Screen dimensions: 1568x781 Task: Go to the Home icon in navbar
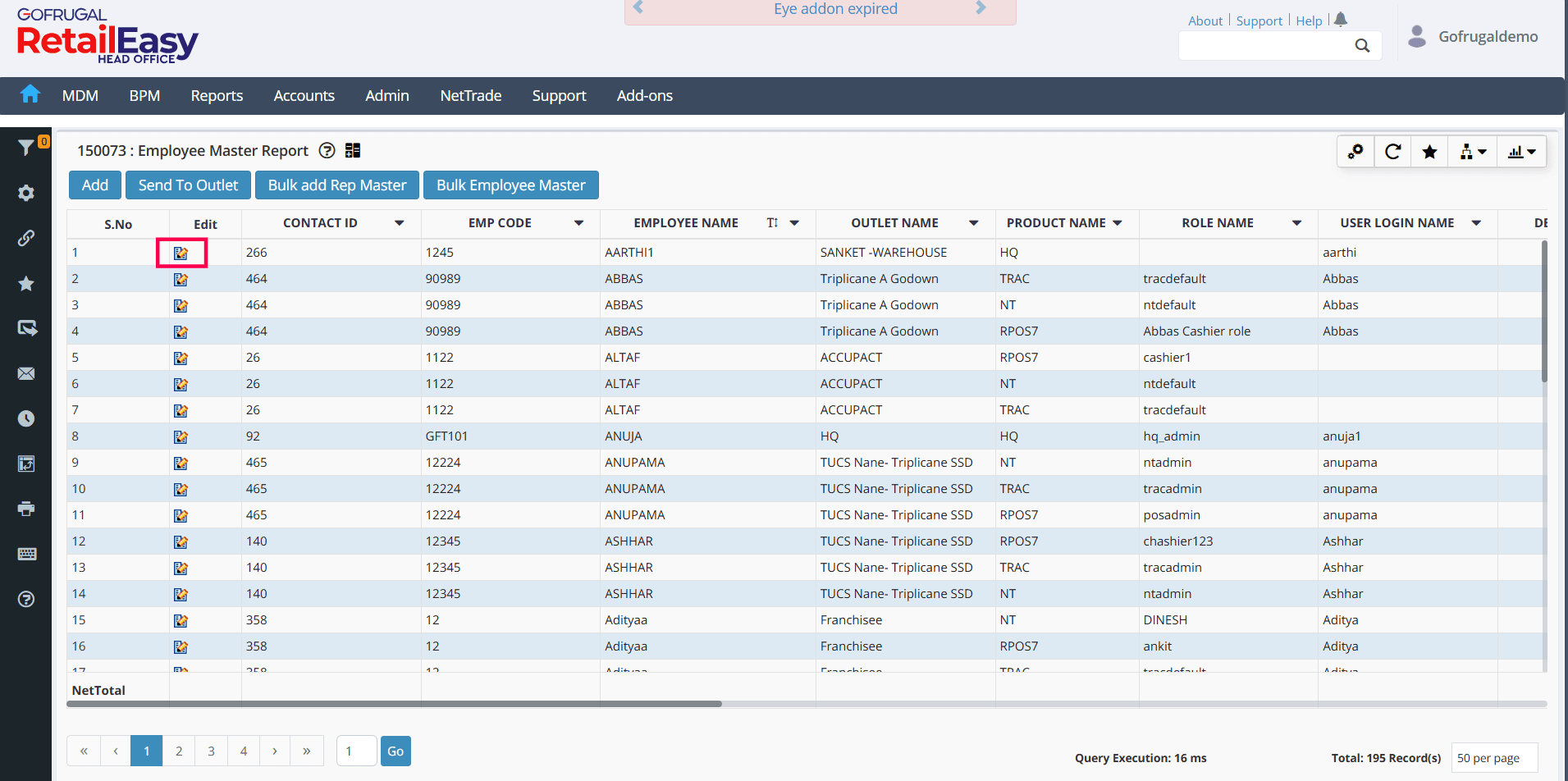point(30,95)
